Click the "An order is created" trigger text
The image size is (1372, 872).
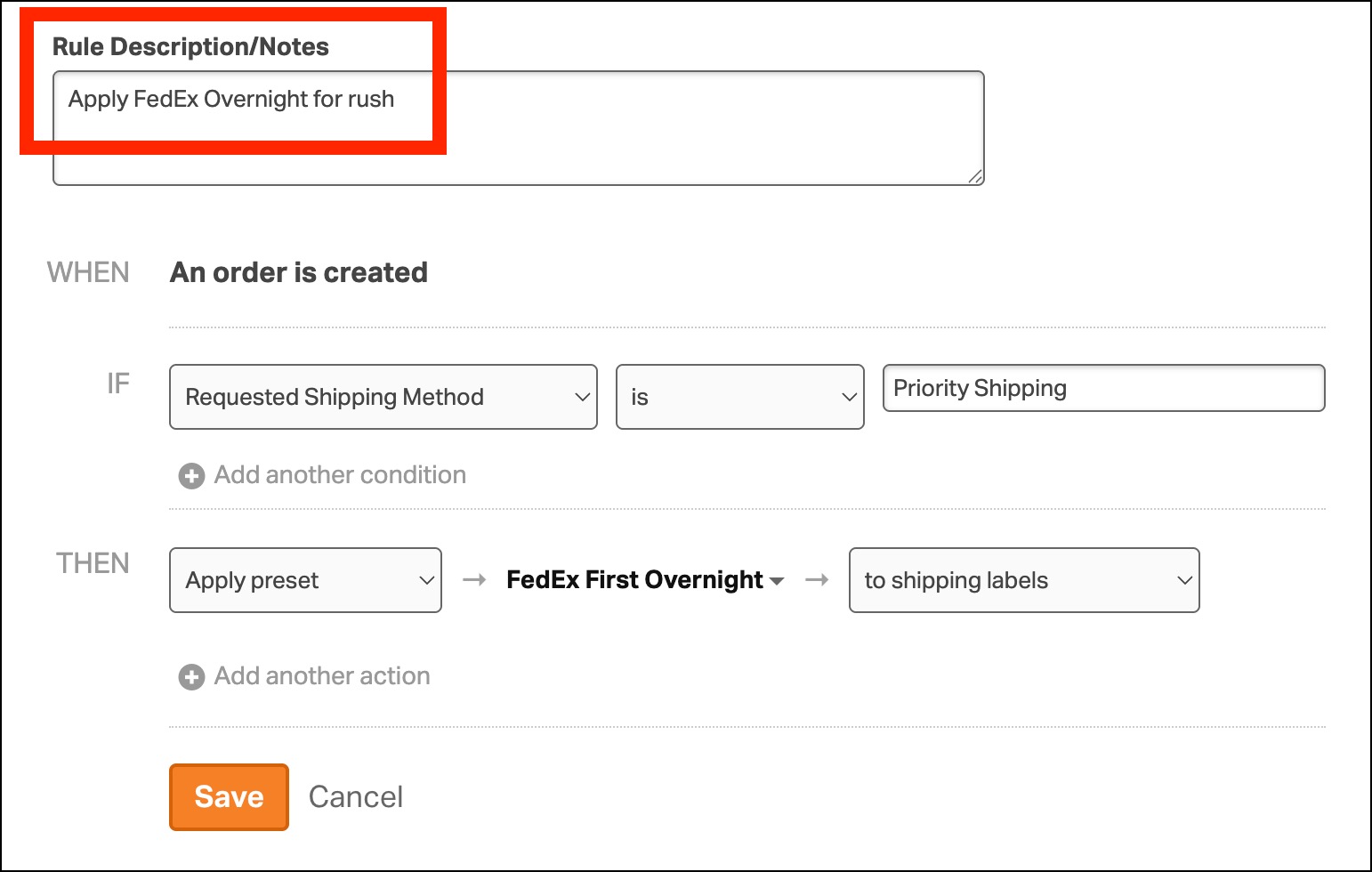pos(299,272)
